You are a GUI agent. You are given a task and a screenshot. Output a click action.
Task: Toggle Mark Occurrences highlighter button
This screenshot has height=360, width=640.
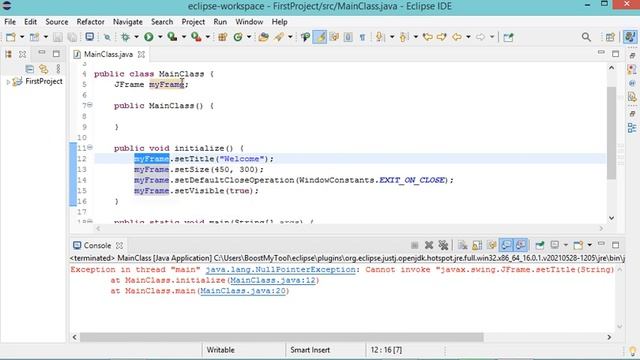320,37
